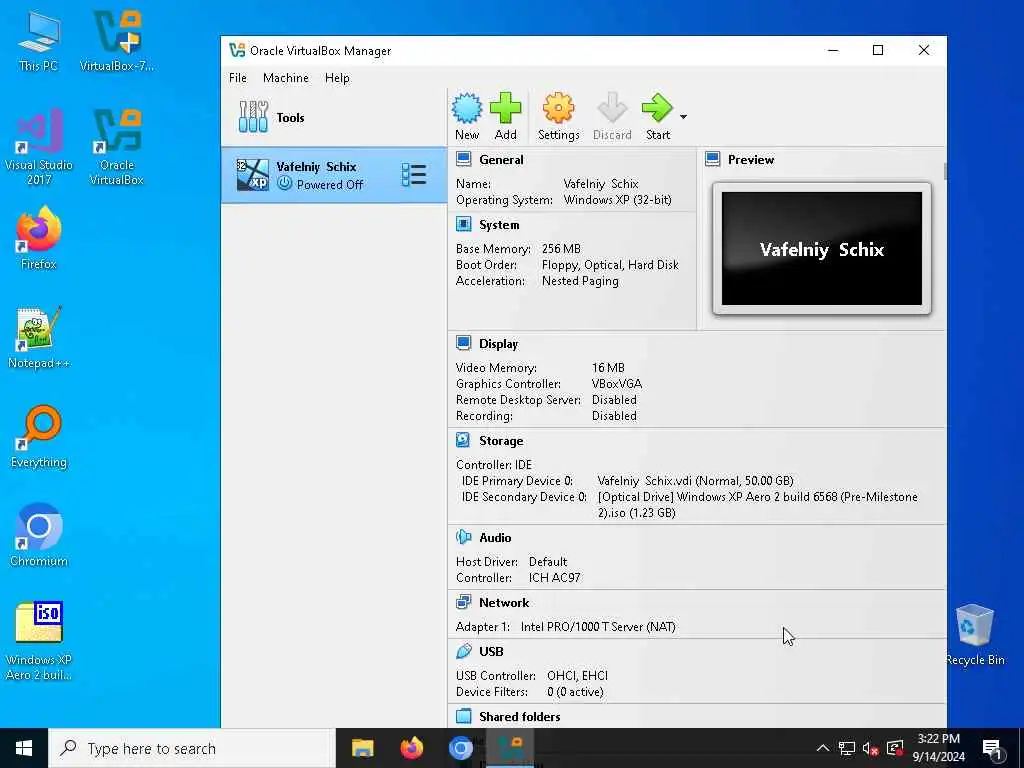Select the Firefox desktop shortcut
Viewport: 1024px width, 768px height.
point(39,238)
